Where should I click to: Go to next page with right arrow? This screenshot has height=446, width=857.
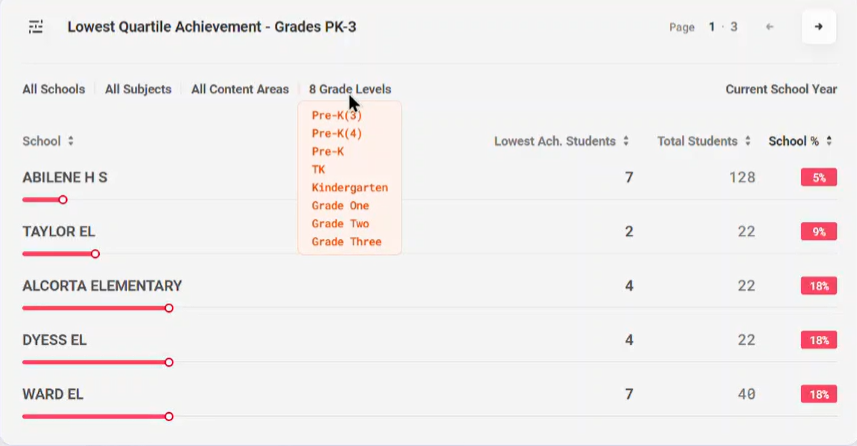(818, 27)
